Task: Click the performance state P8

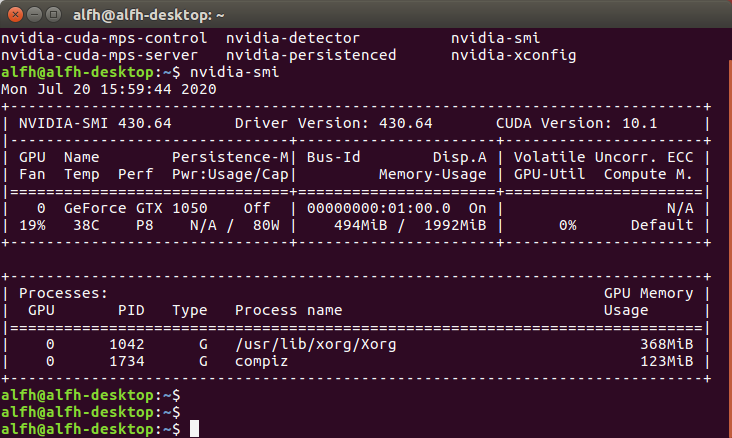Action: click(145, 225)
